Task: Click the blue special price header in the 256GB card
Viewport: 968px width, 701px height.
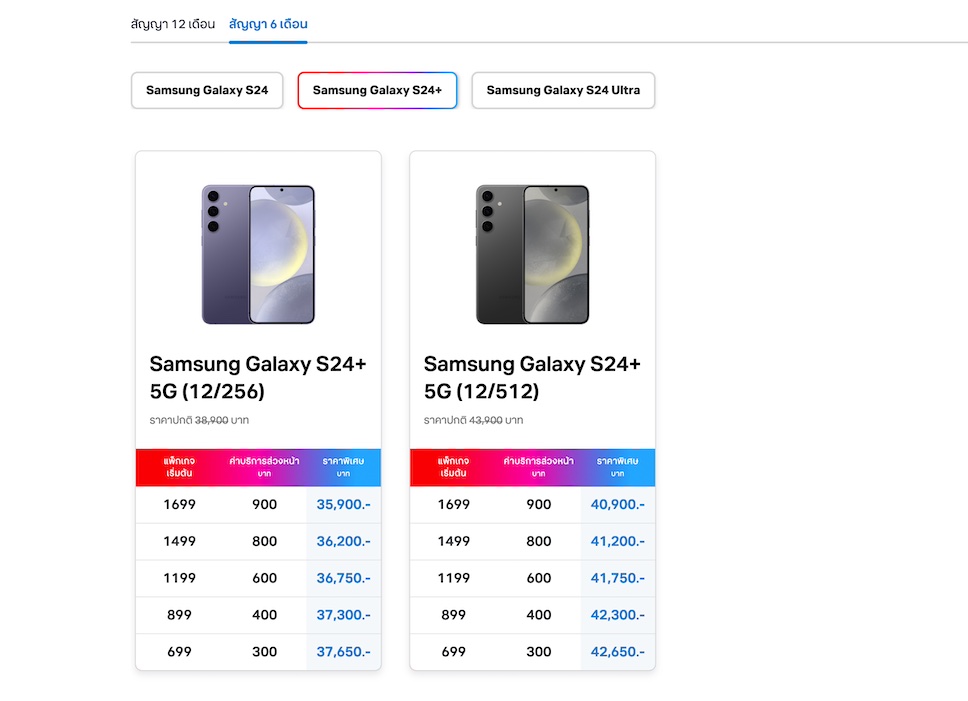Action: [343, 467]
